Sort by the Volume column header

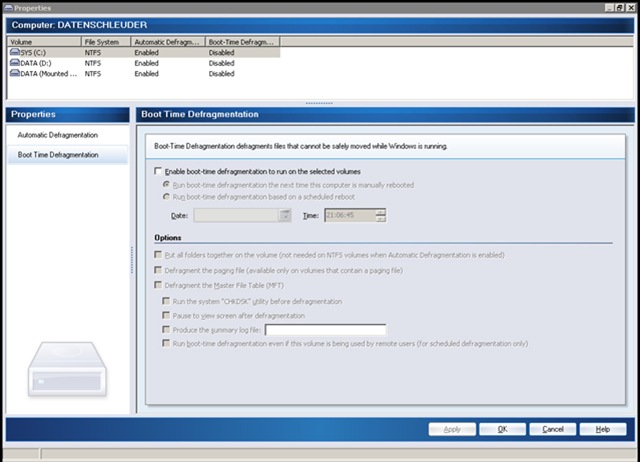tap(44, 42)
